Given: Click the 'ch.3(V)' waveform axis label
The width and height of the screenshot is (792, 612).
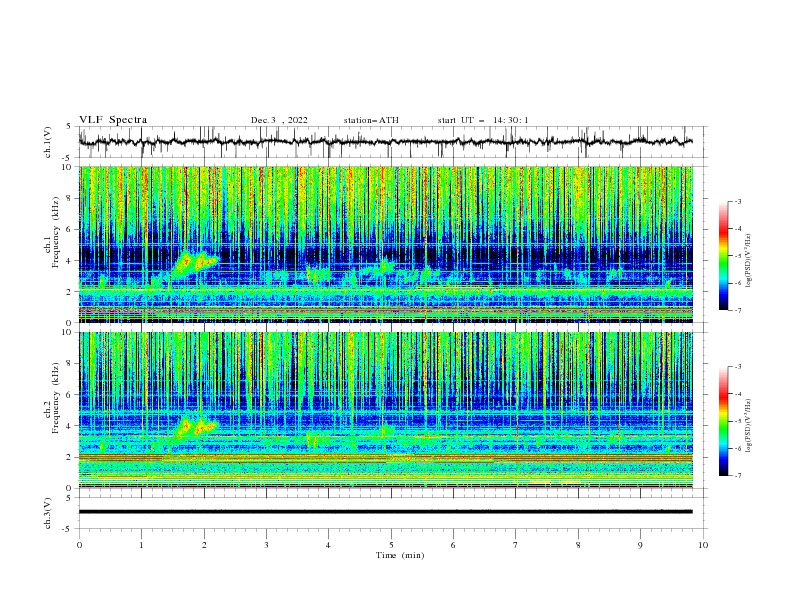Looking at the screenshot, I should (x=48, y=513).
